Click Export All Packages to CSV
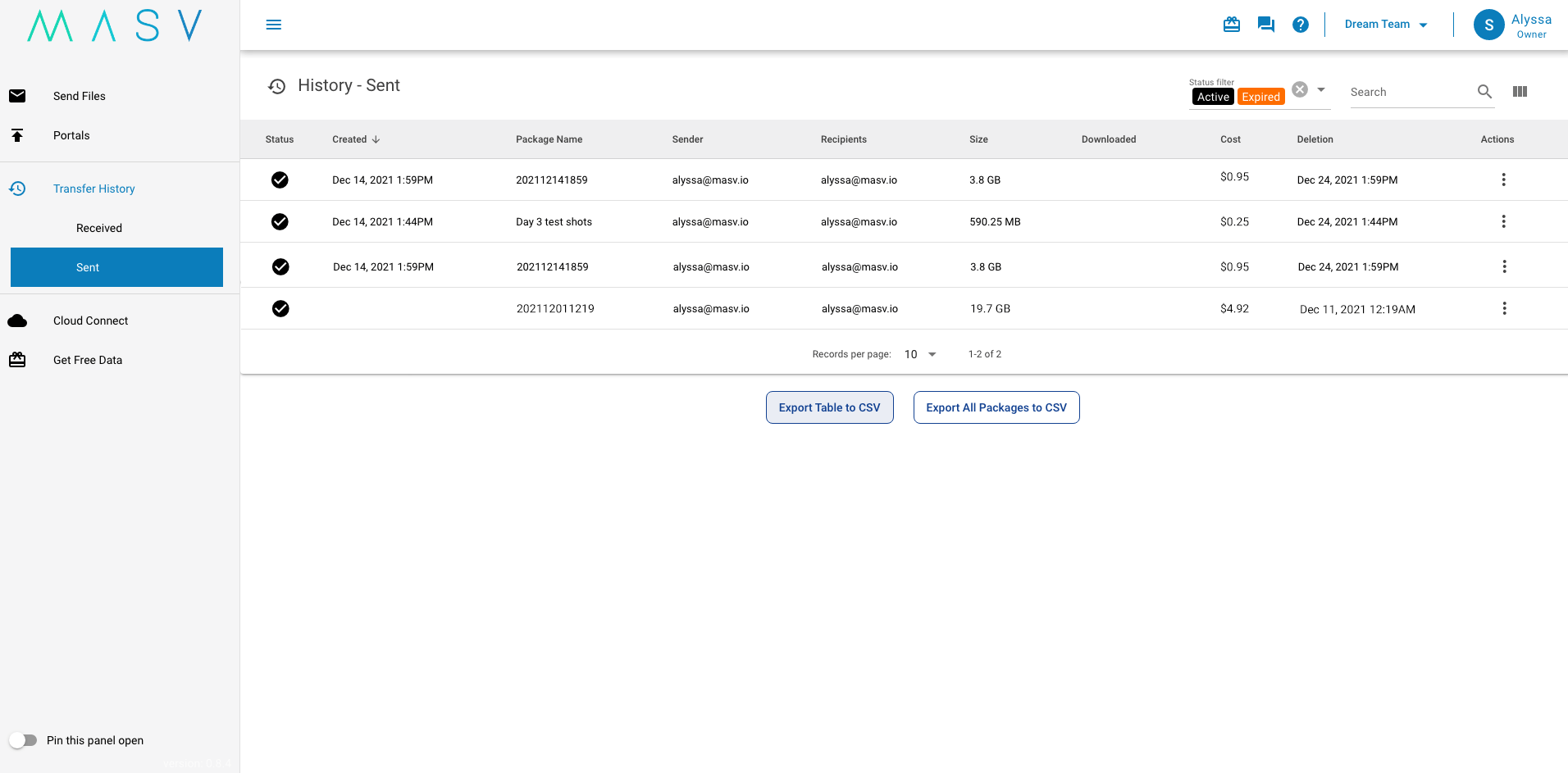 click(x=996, y=407)
